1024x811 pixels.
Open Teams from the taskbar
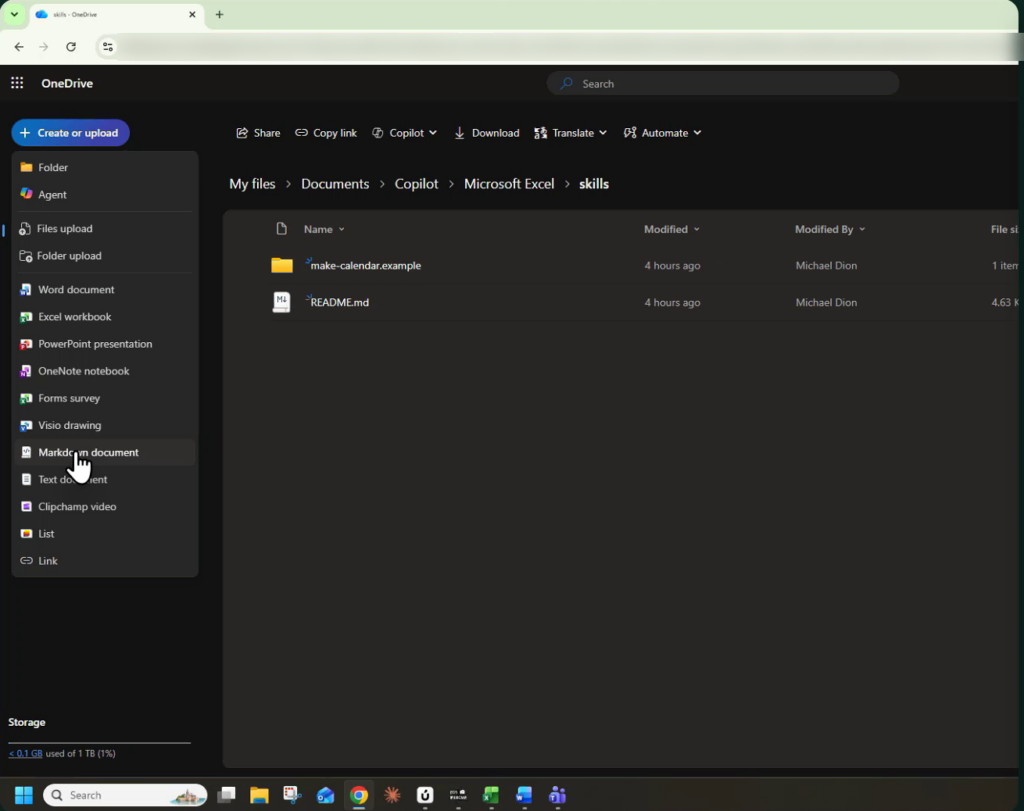tap(557, 795)
